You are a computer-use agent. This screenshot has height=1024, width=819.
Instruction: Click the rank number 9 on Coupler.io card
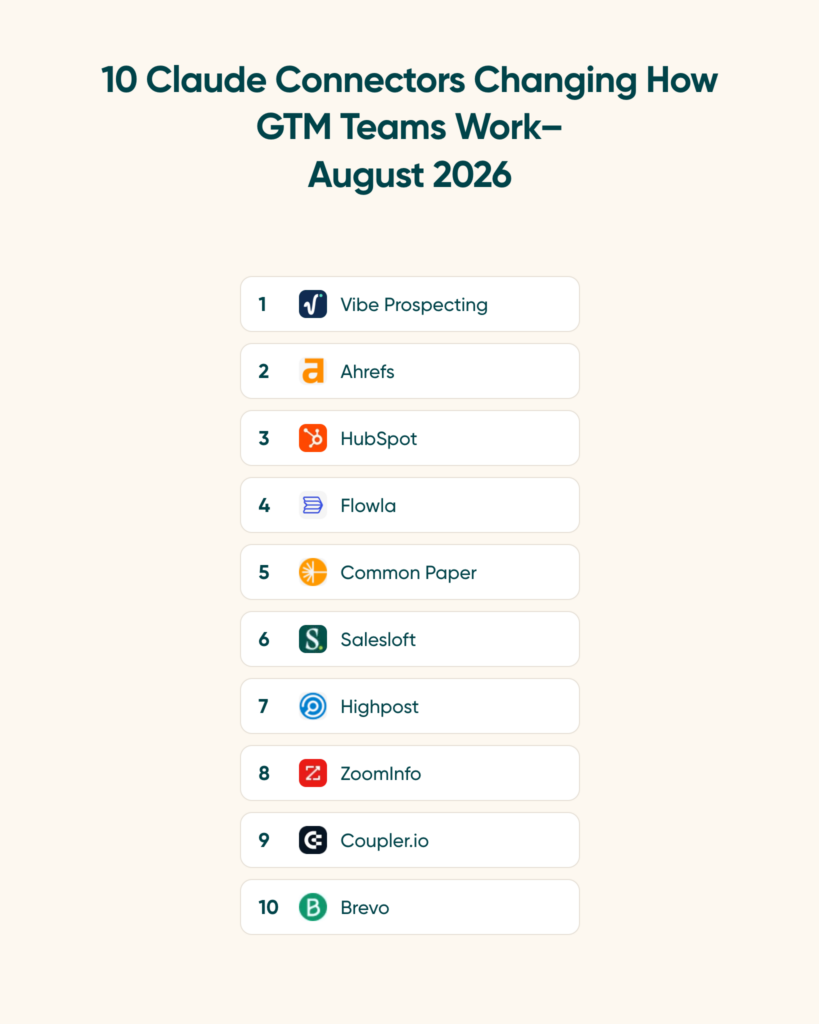(x=264, y=840)
